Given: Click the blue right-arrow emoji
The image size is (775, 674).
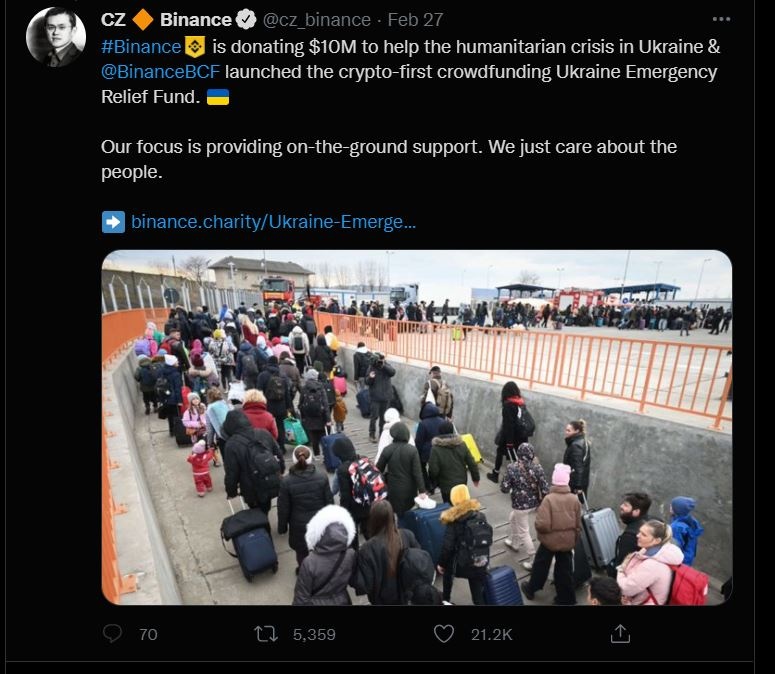Looking at the screenshot, I should tap(113, 222).
